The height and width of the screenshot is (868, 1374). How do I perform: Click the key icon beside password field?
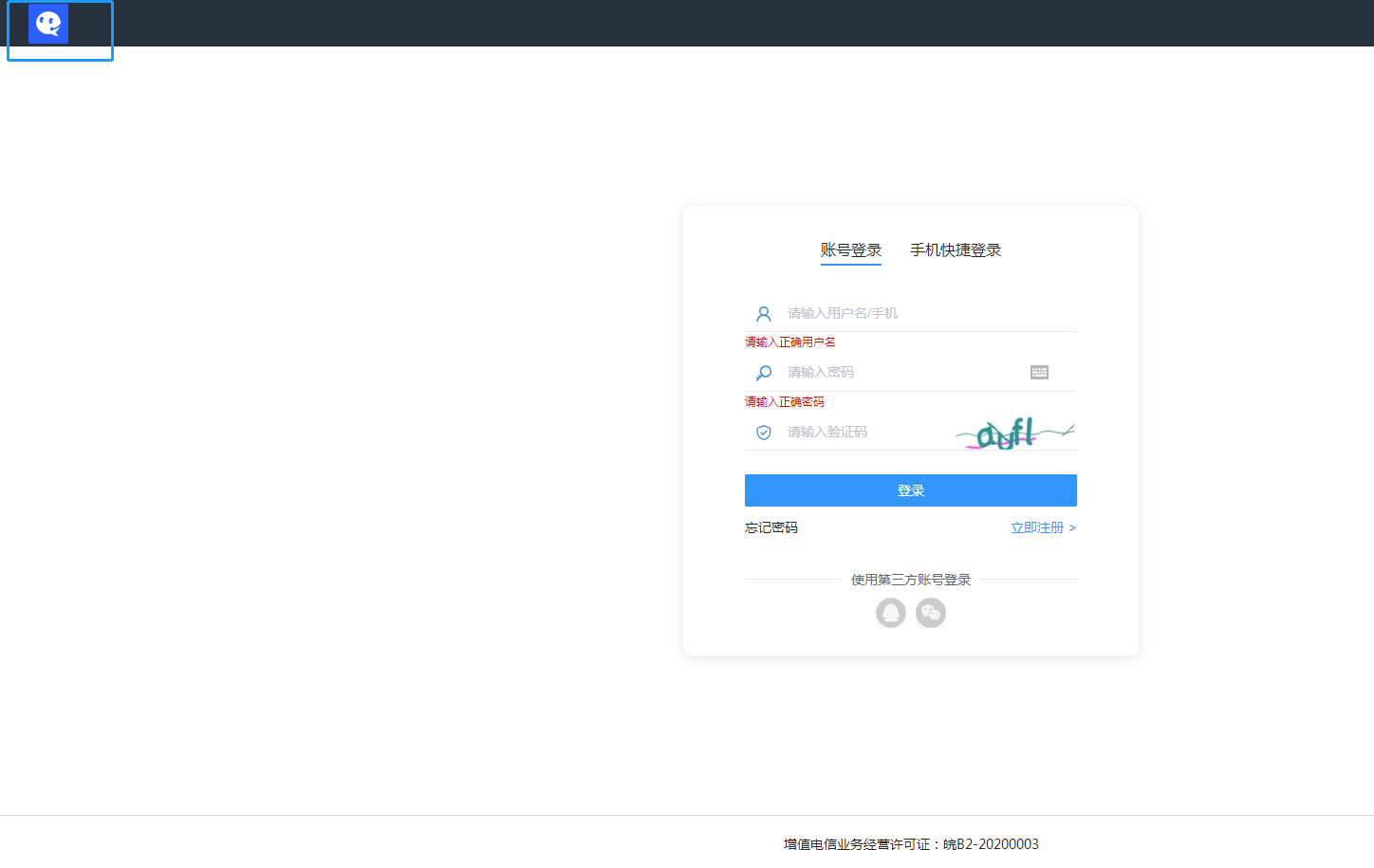click(764, 373)
